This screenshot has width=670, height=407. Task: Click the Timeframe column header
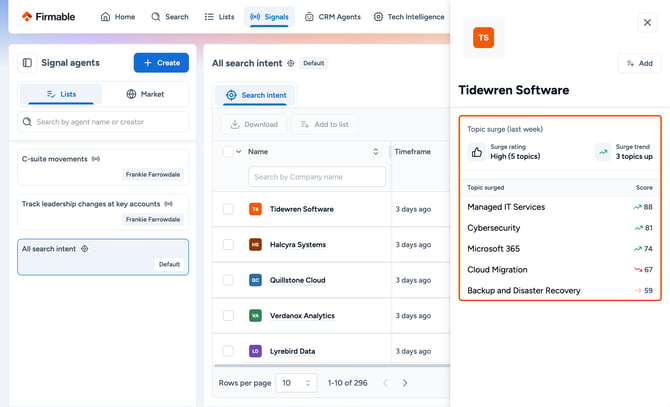(x=412, y=152)
